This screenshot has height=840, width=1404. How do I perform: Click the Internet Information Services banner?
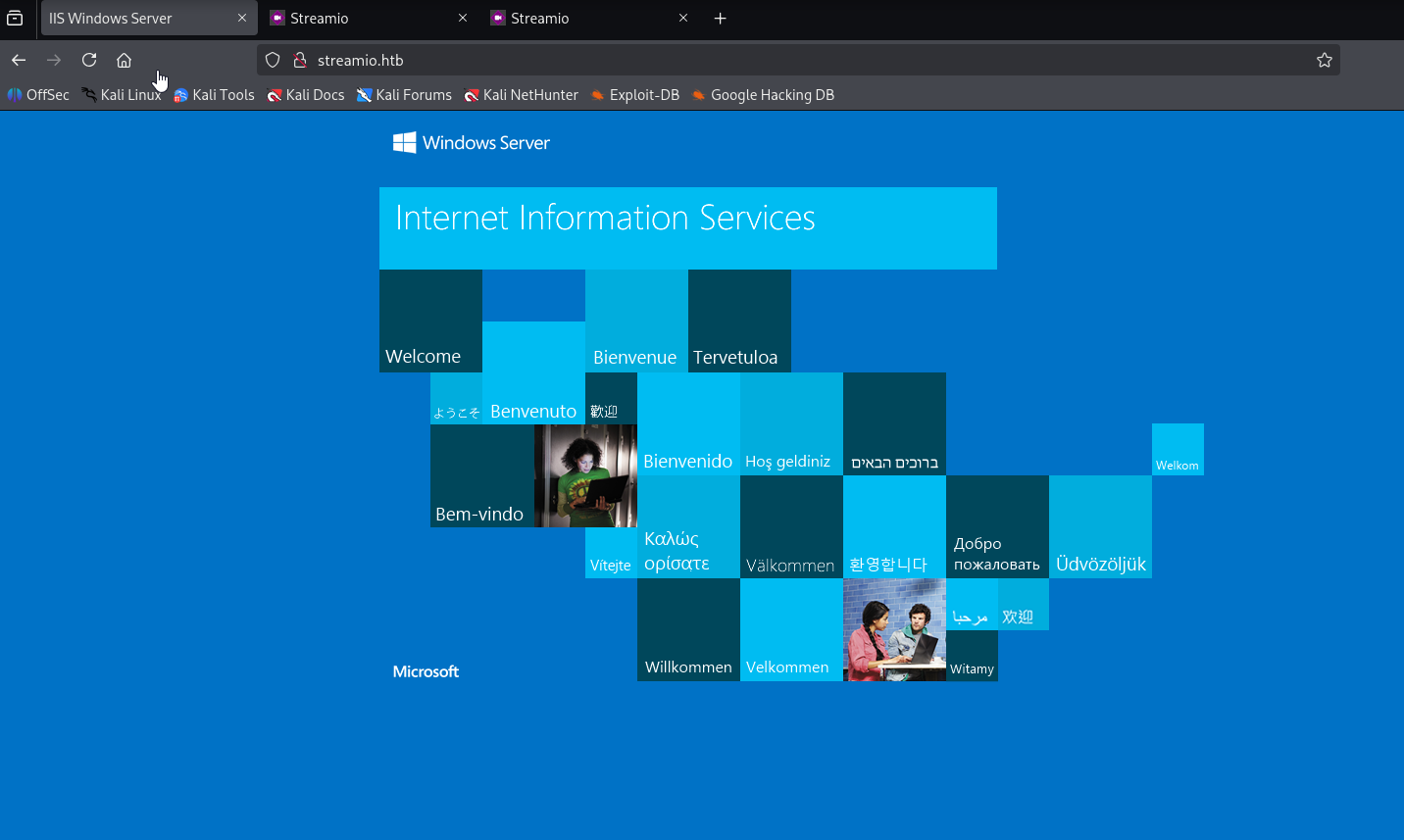[688, 228]
